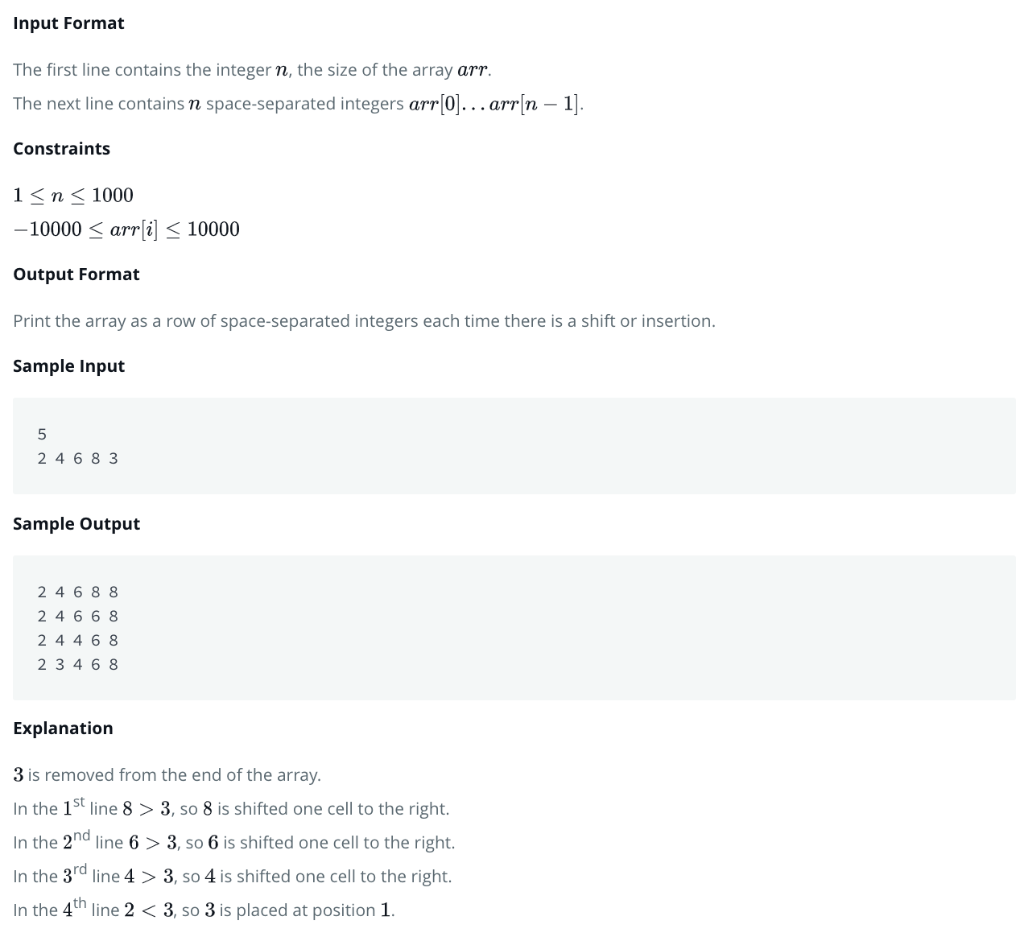The height and width of the screenshot is (937, 1024).
Task: Select the sample input line 2 4 6 8 3
Action: coord(78,458)
